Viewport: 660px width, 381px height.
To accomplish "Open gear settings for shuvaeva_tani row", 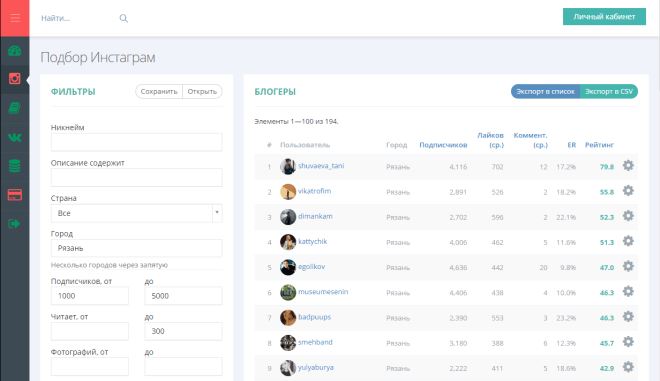I will pyautogui.click(x=628, y=166).
